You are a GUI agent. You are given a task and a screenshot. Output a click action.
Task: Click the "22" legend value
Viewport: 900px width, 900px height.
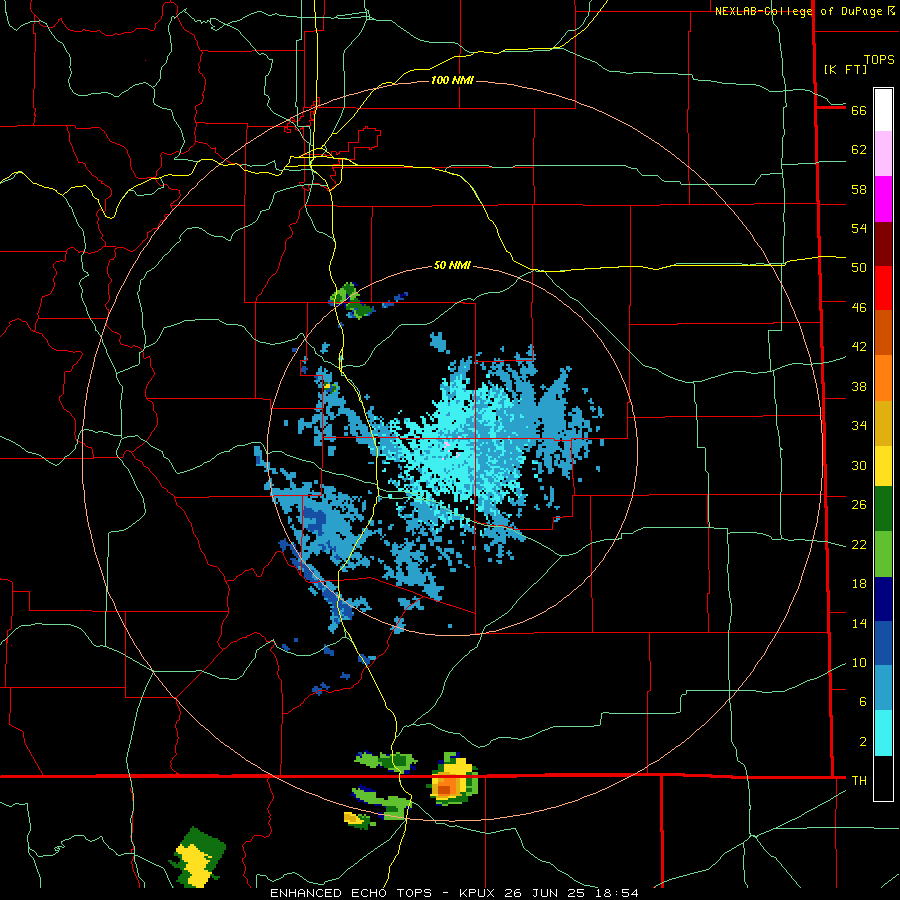click(859, 545)
